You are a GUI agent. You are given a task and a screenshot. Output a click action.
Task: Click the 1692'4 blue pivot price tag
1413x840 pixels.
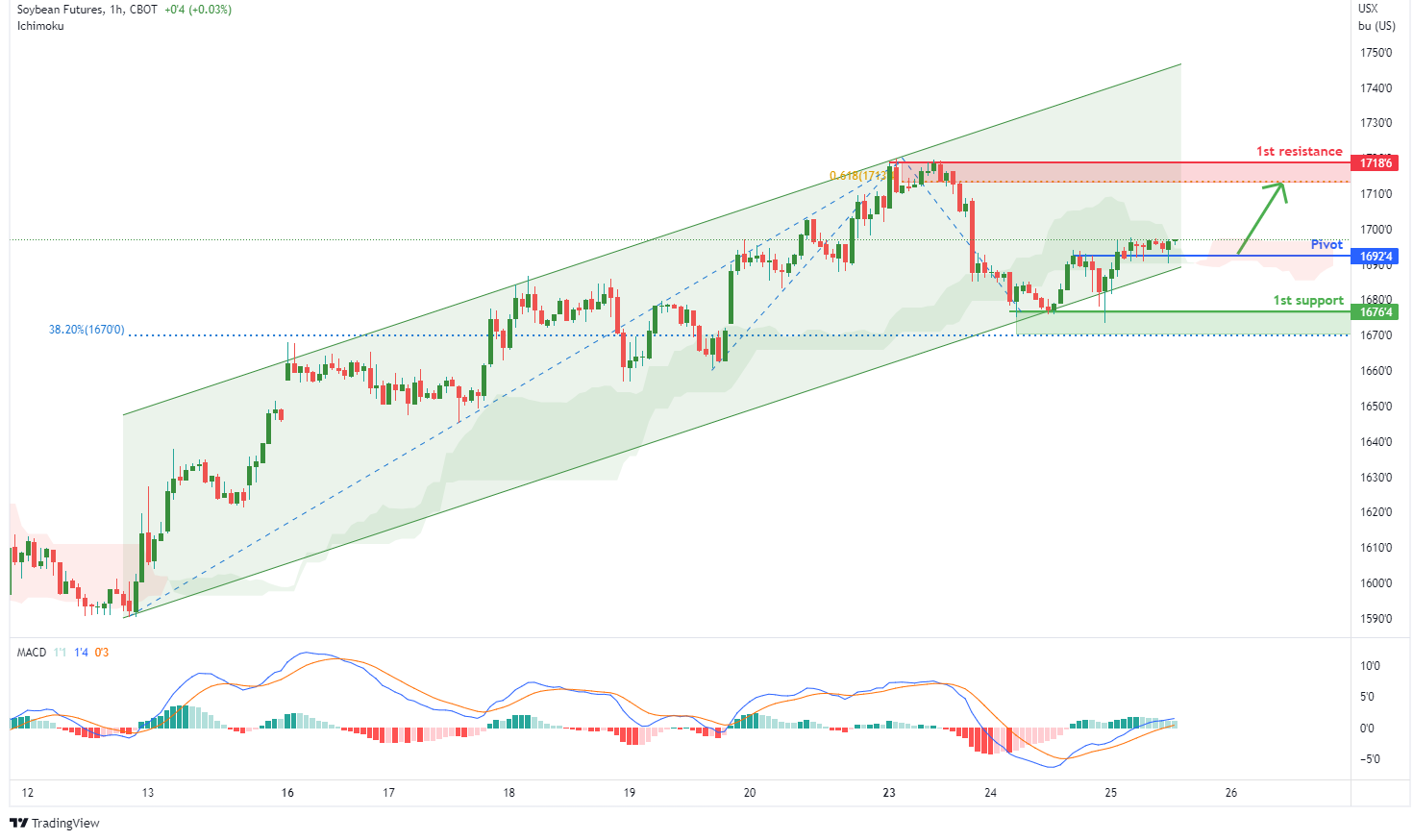click(x=1375, y=257)
